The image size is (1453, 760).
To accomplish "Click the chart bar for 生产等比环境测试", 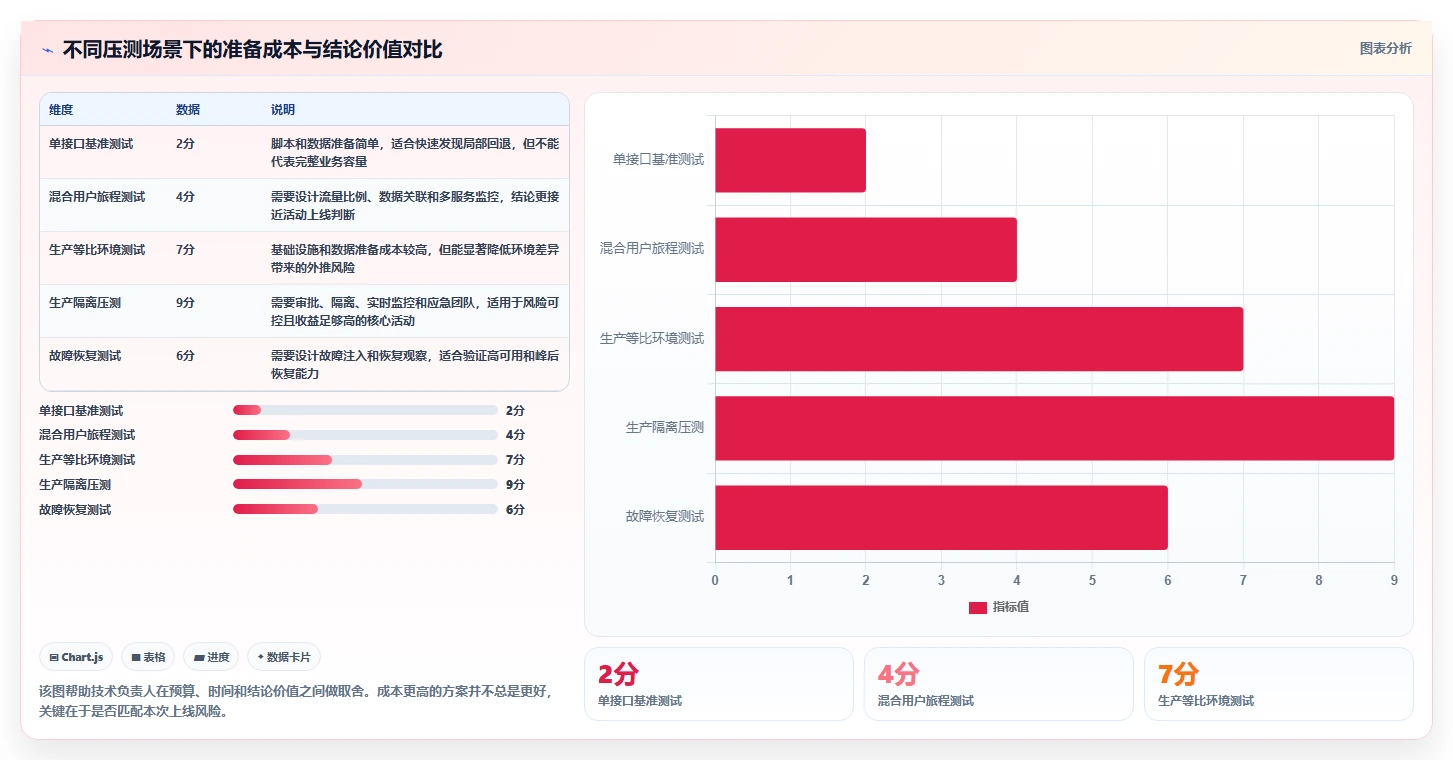I will pyautogui.click(x=979, y=338).
